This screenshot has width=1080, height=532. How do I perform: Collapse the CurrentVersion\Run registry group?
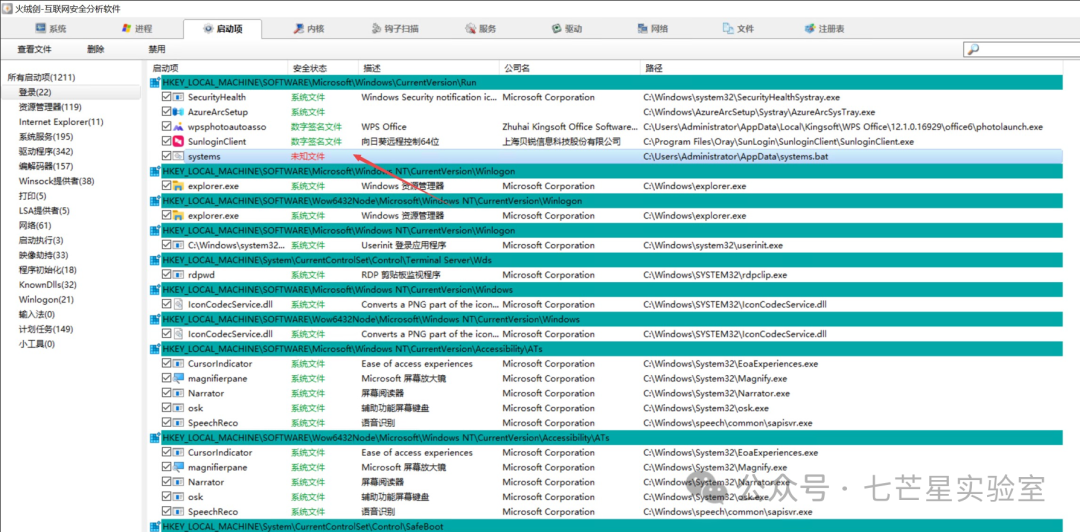155,83
